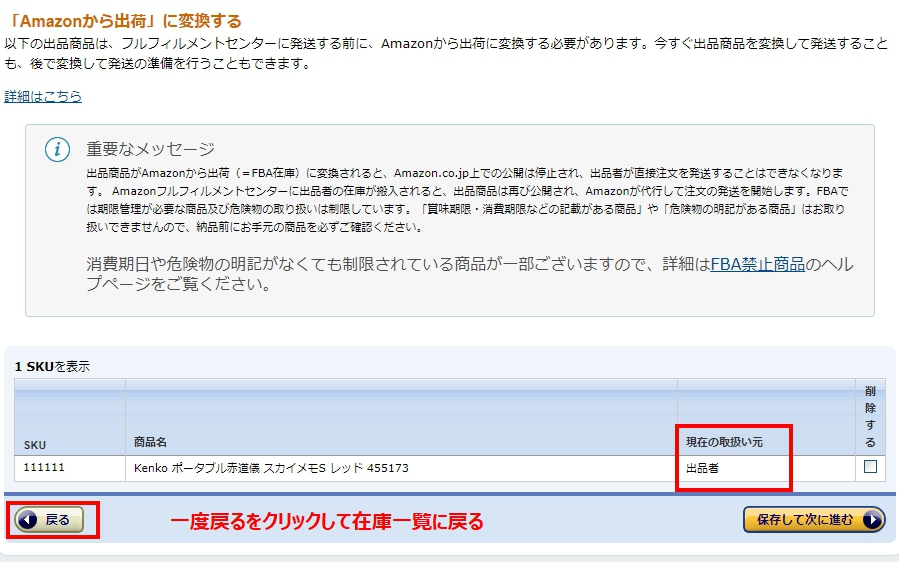Viewport: 899px width, 562px height.
Task: Click the 商品名 column header
Action: tap(150, 442)
